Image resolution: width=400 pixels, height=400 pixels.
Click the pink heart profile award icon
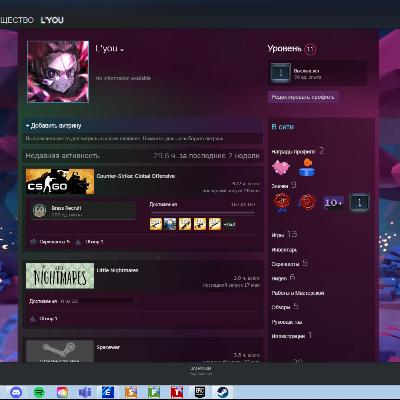(x=281, y=167)
